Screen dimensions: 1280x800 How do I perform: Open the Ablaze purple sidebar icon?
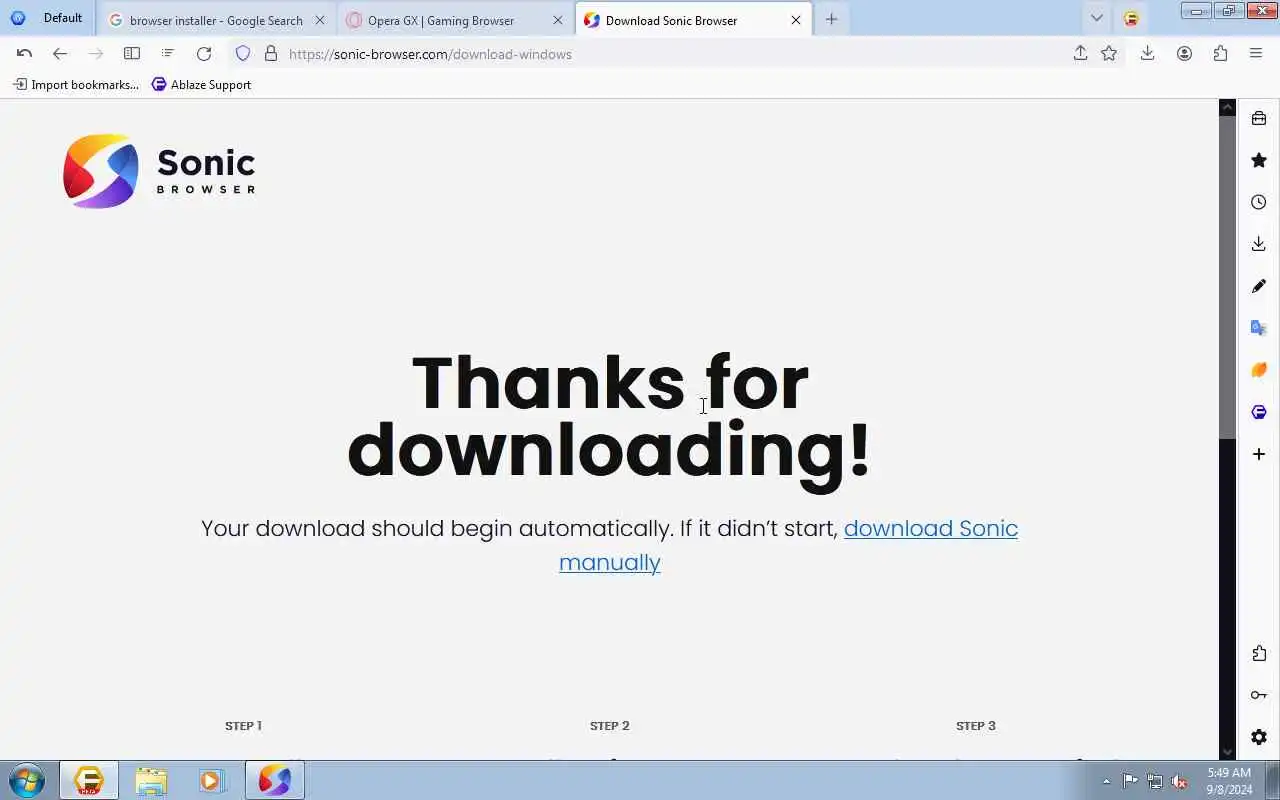(x=1259, y=412)
